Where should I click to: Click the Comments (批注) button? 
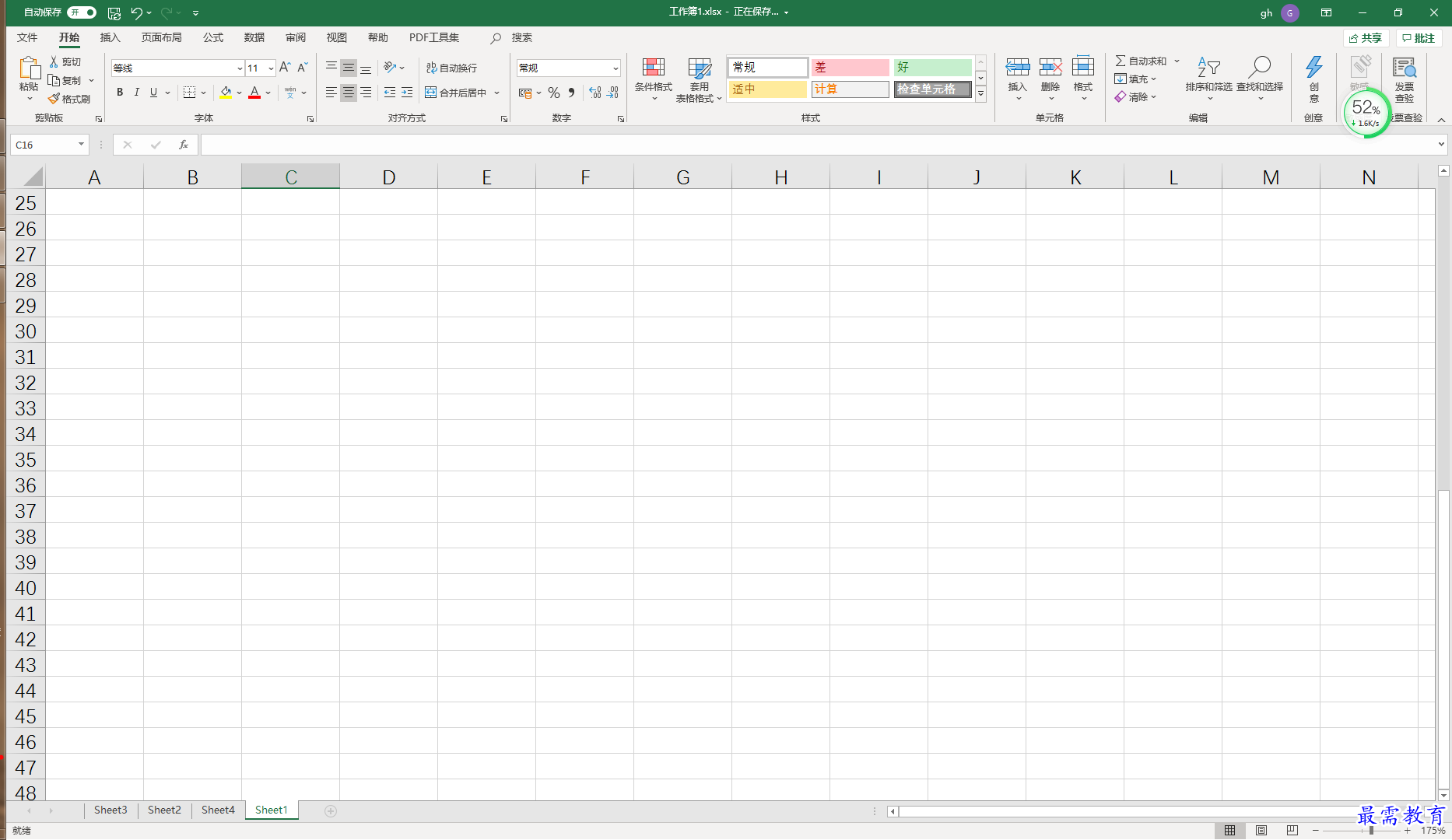[1419, 38]
